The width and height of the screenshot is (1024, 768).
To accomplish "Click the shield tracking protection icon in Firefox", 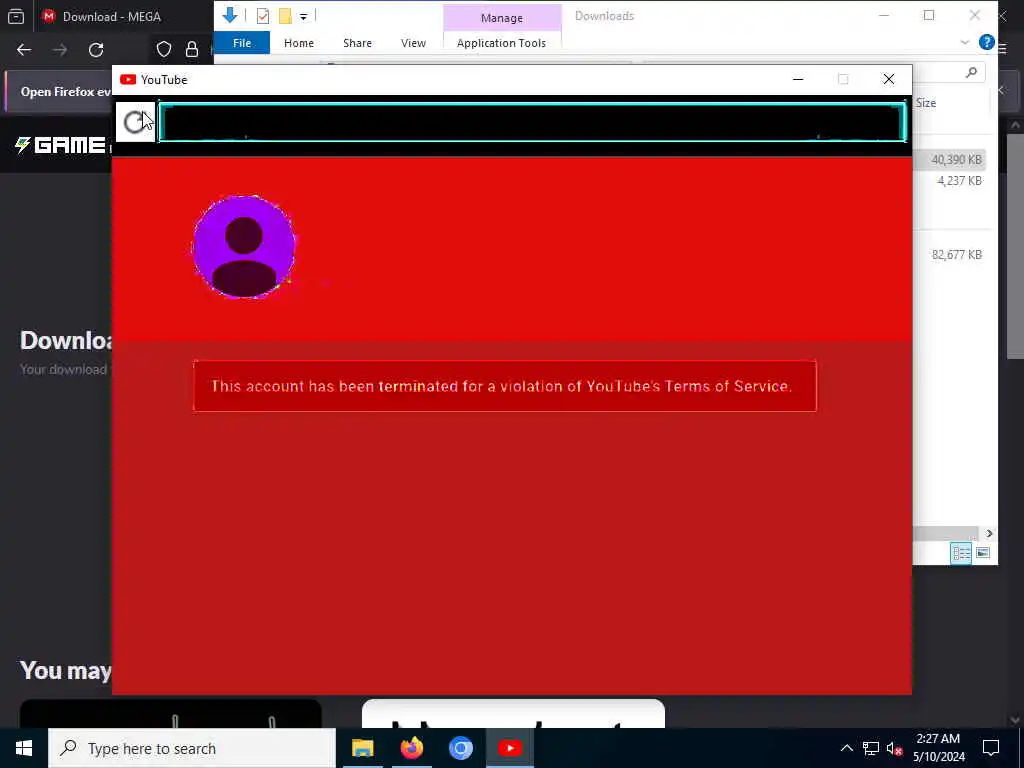I will click(164, 50).
